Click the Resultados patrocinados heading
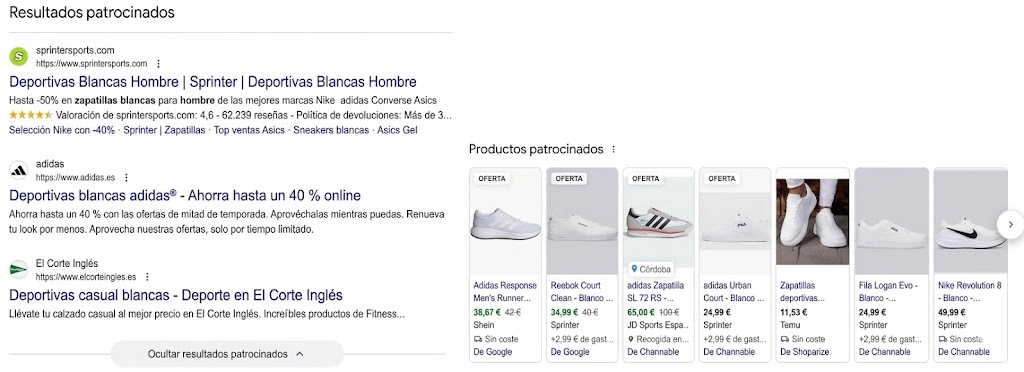Screen dimensions: 1024x372 click(x=92, y=12)
